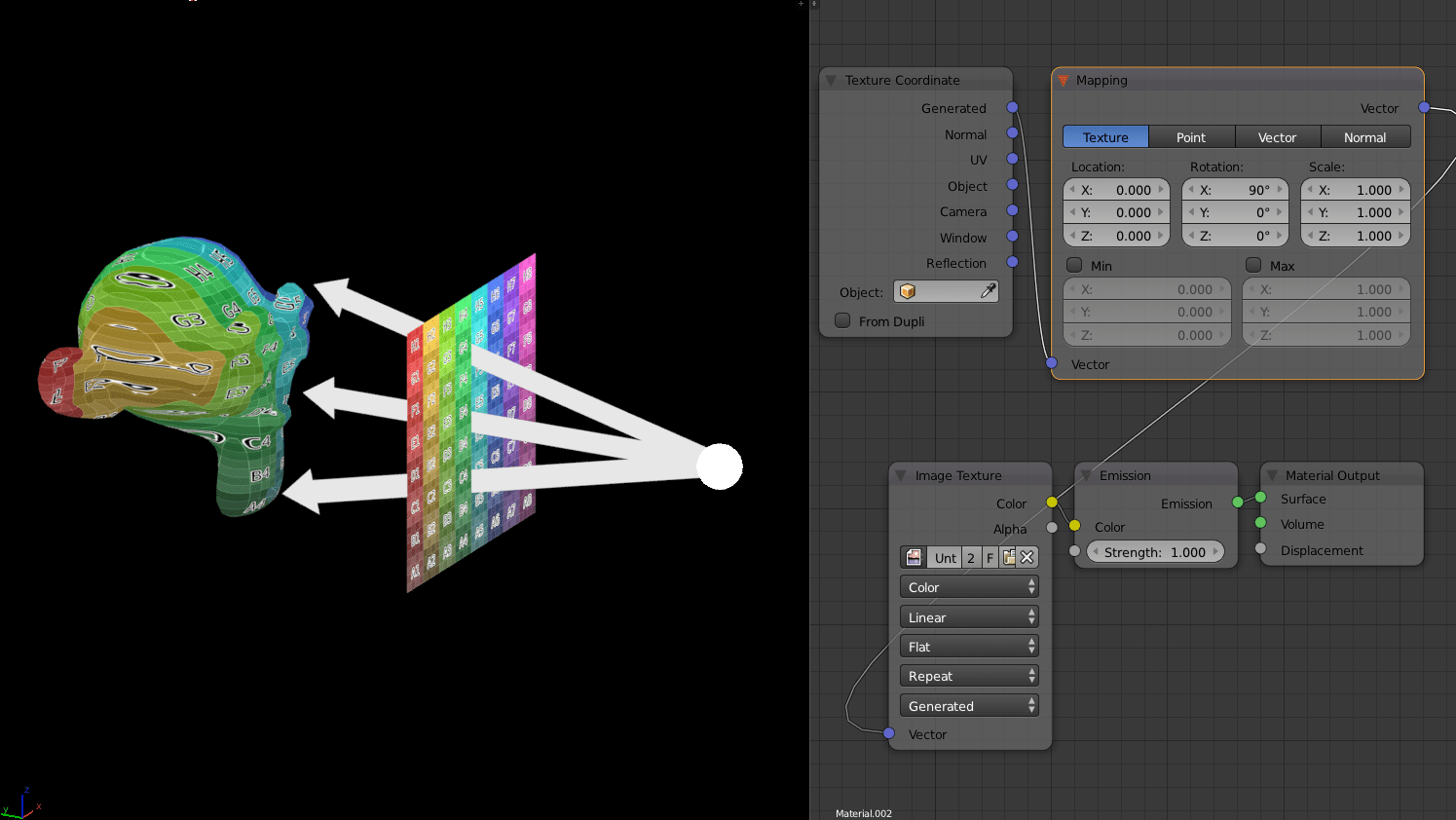The height and width of the screenshot is (820, 1456).
Task: Pick an object with the eyedropper in Texture Coordinate
Action: pyautogui.click(x=988, y=290)
